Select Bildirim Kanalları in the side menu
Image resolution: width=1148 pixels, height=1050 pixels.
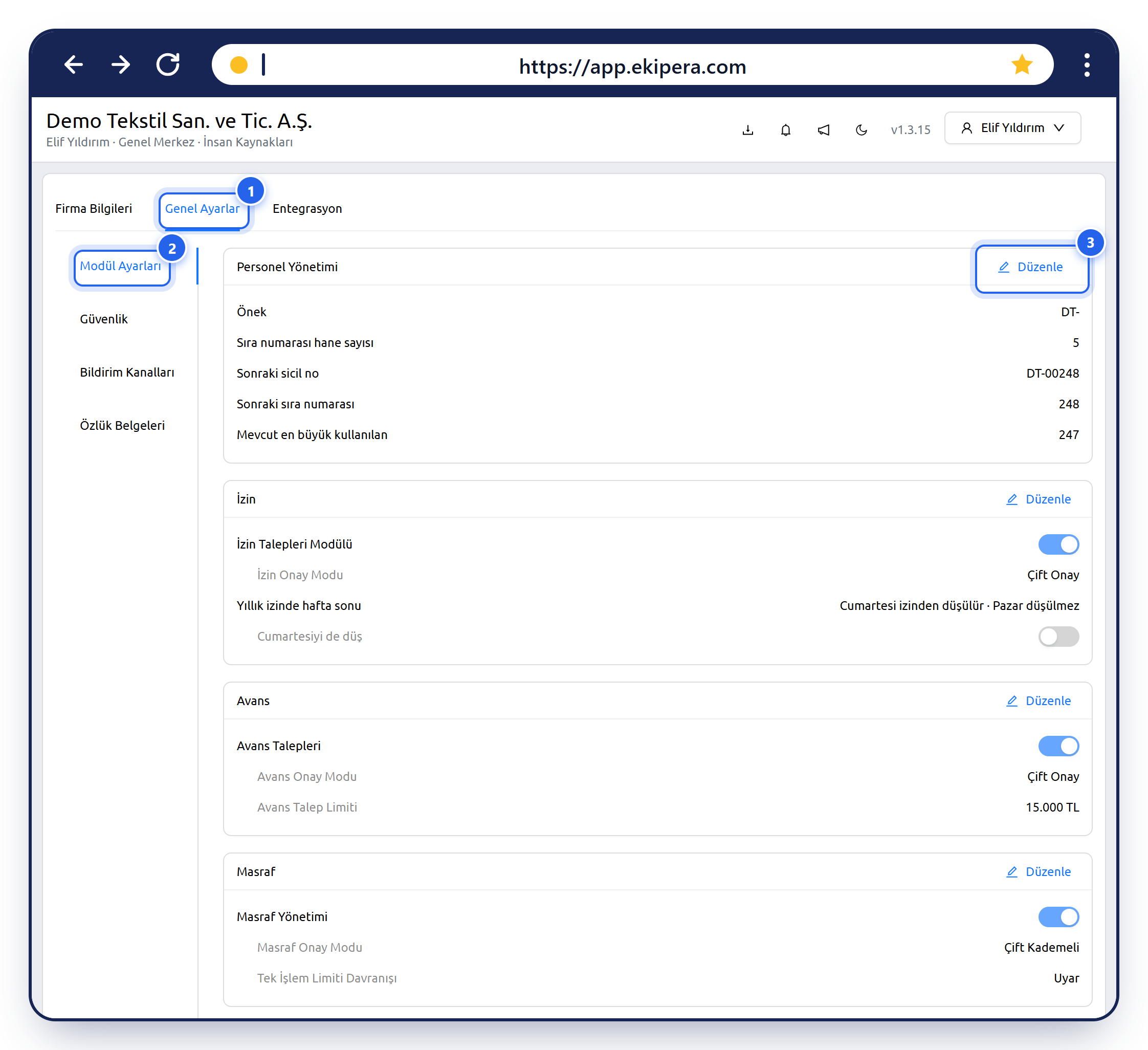127,373
